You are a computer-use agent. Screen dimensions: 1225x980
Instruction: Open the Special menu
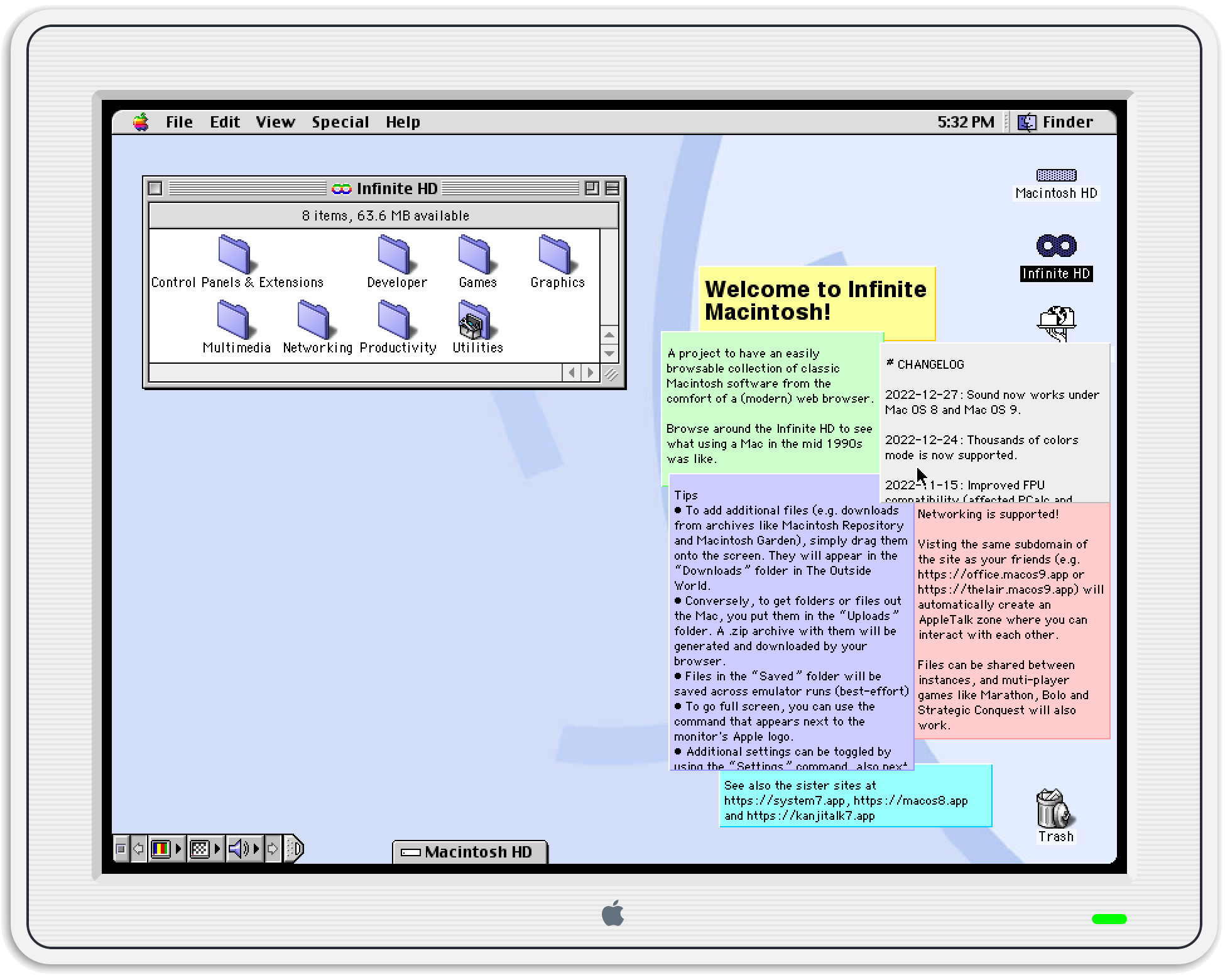coord(340,122)
